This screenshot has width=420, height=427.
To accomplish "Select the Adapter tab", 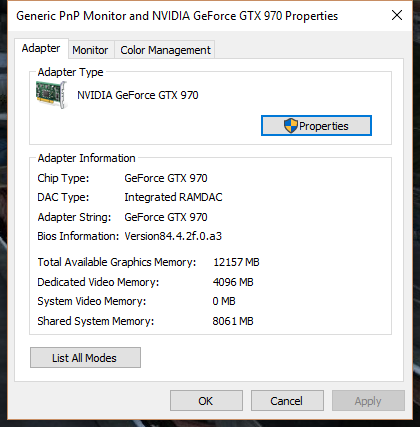I will click(x=41, y=48).
